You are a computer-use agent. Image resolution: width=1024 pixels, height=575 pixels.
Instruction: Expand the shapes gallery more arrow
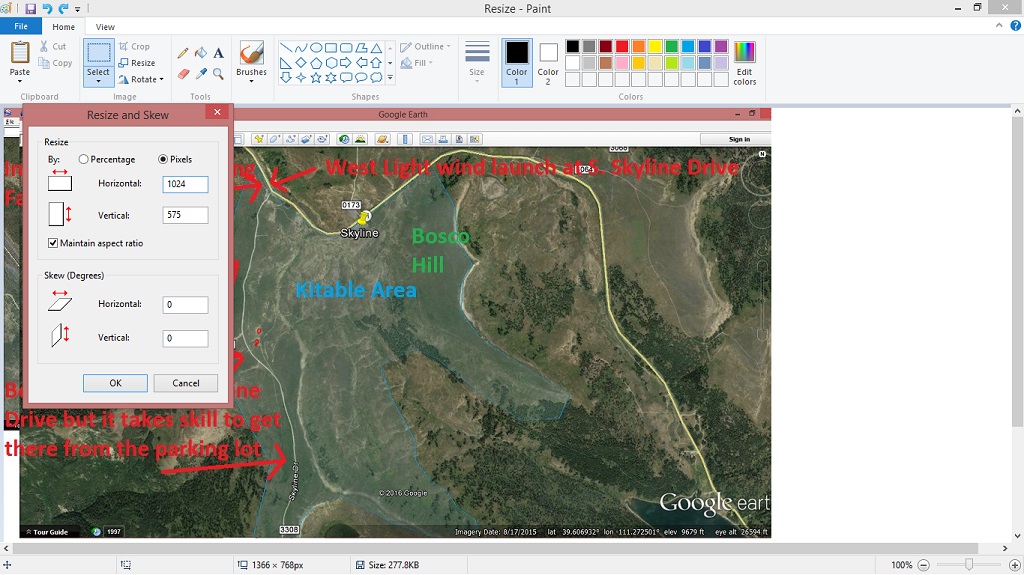pyautogui.click(x=390, y=78)
